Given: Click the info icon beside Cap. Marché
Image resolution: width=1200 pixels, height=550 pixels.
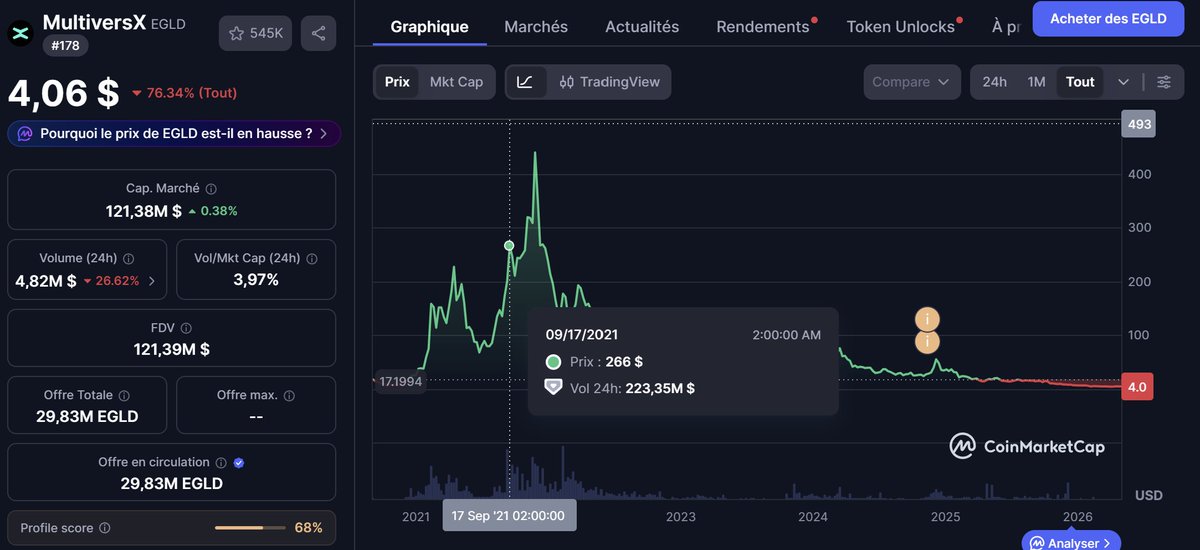Looking at the screenshot, I should click(211, 189).
